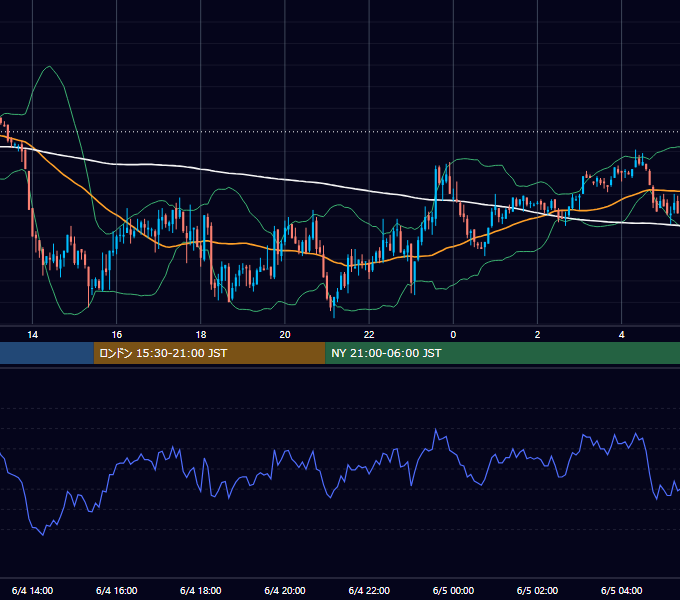Click the blue session bar before ロンドン
The height and width of the screenshot is (600, 680).
[47, 353]
